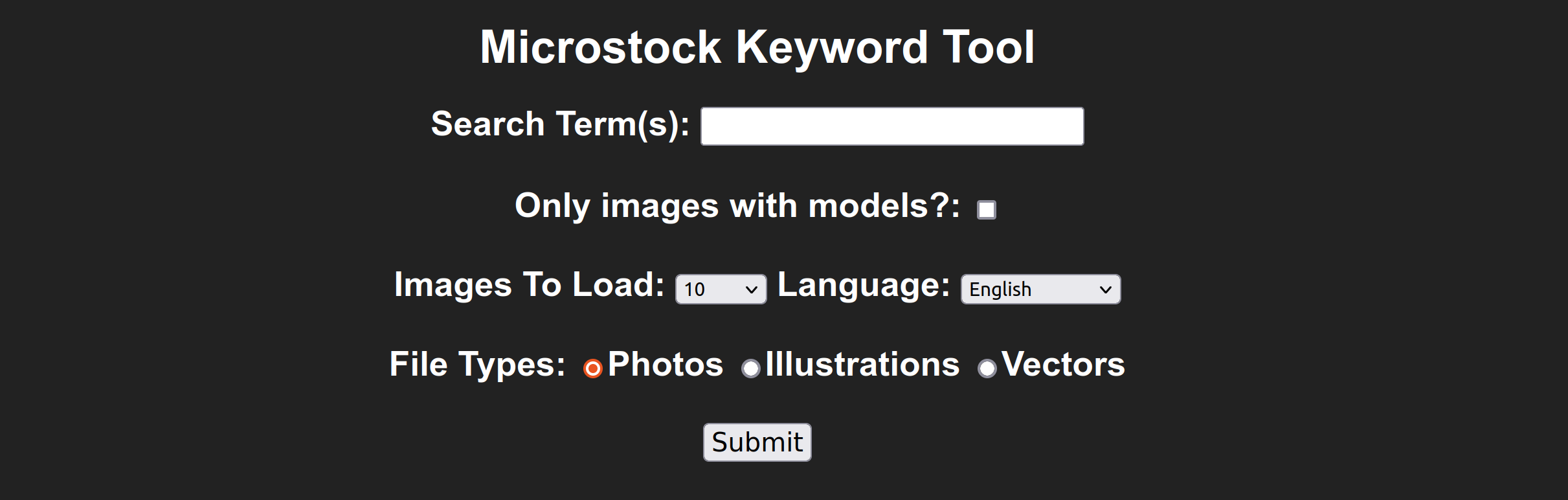Viewport: 1568px width, 500px height.
Task: Click inside the Search Term(s) text field
Action: click(891, 126)
